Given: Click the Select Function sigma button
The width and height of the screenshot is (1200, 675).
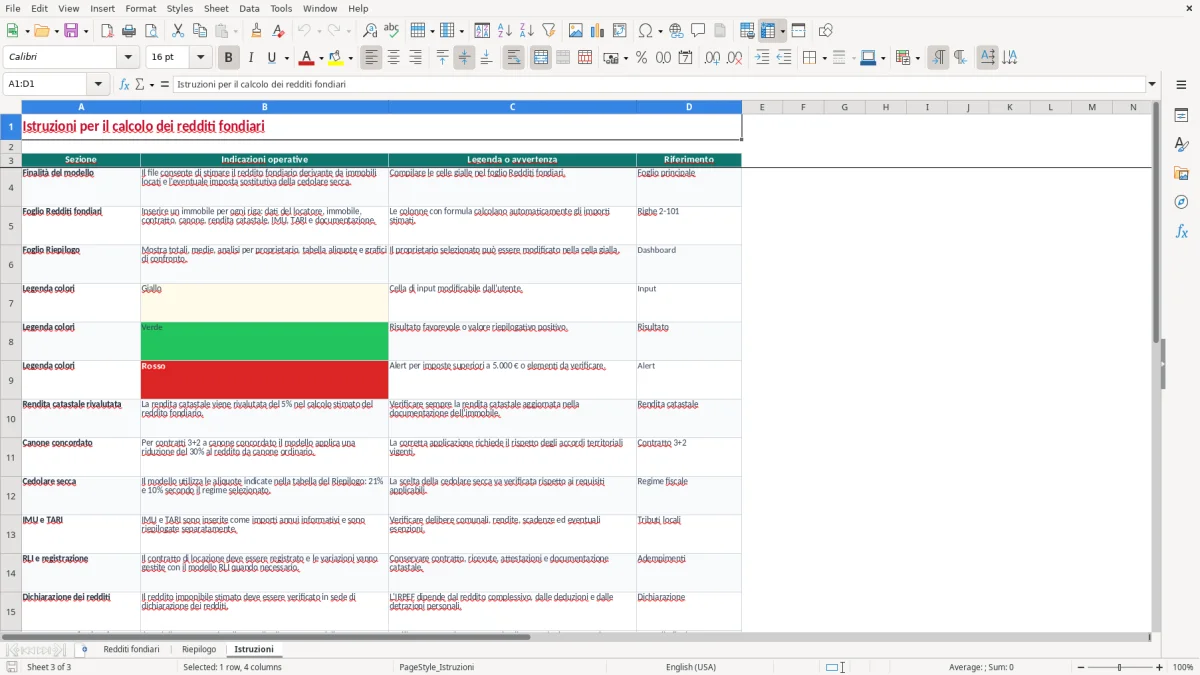Looking at the screenshot, I should pos(140,84).
